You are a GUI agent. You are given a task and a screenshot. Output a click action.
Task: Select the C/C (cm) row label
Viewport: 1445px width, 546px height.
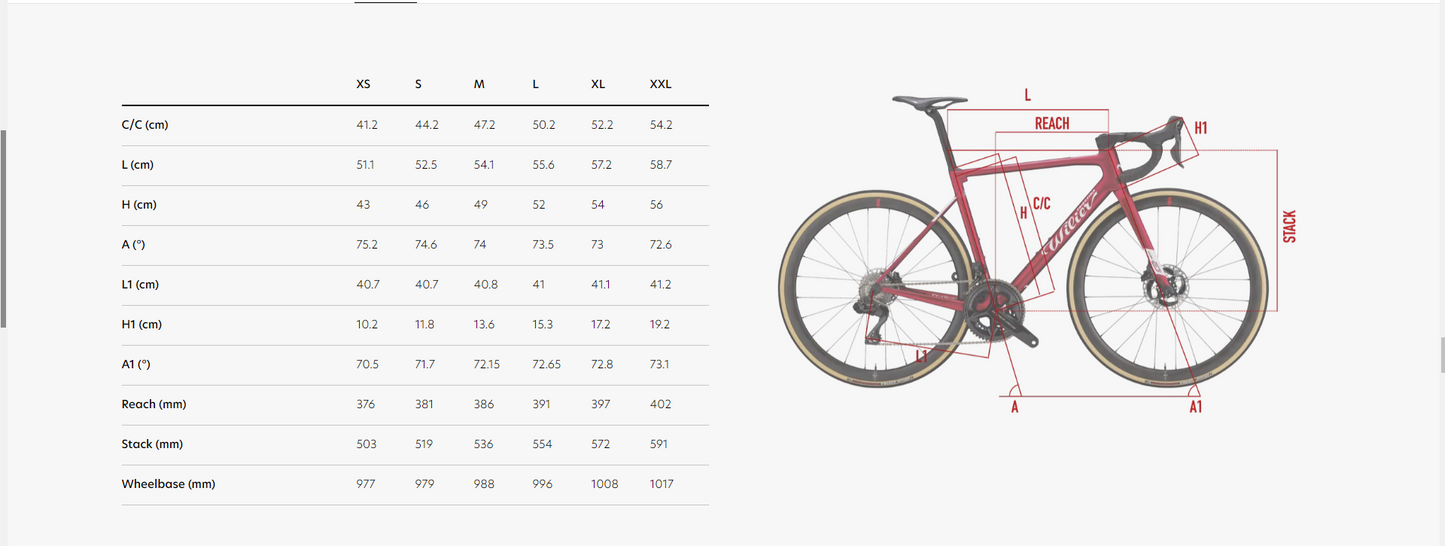point(145,125)
